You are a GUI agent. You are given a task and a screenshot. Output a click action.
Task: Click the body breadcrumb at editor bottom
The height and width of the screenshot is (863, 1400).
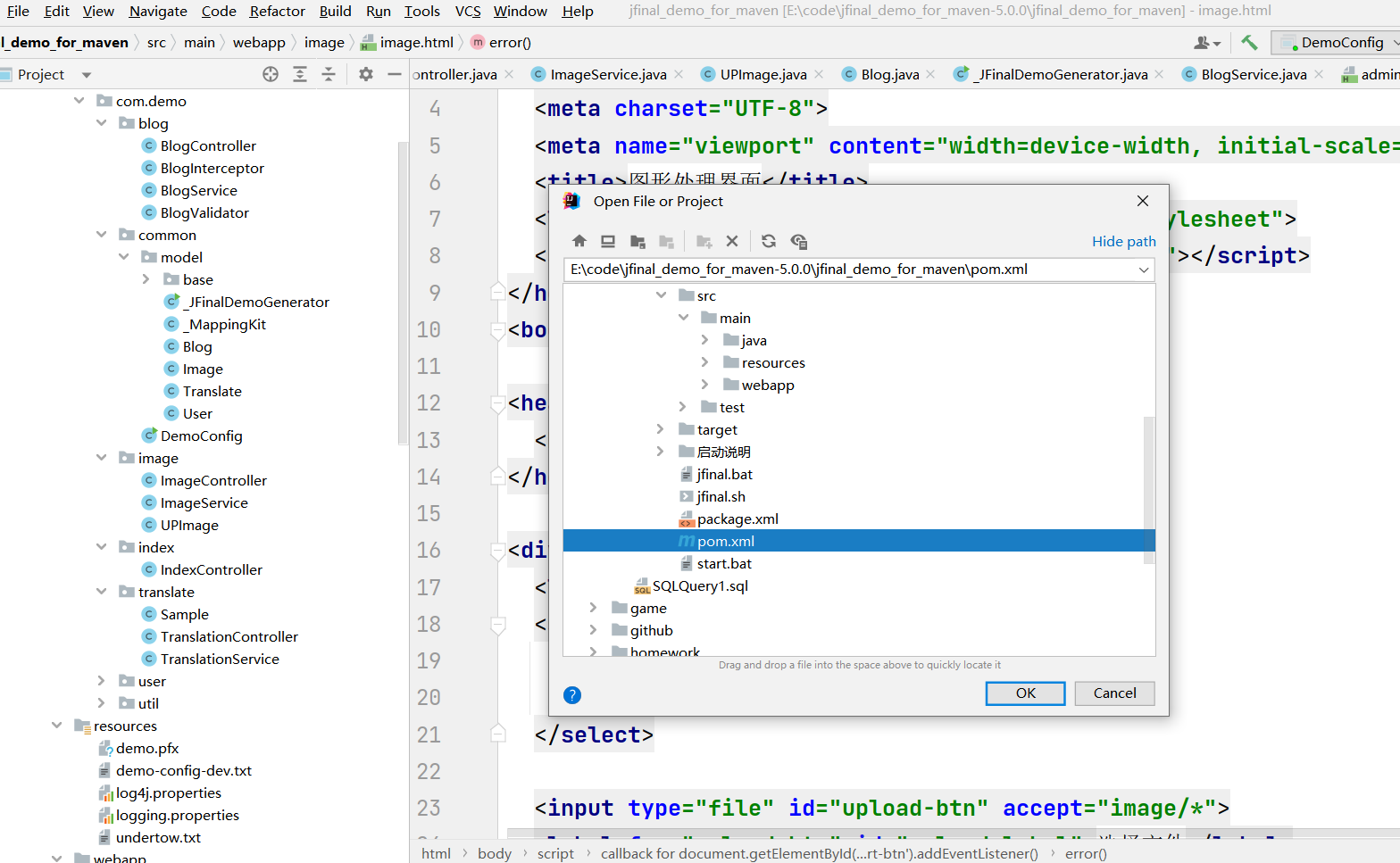click(x=494, y=853)
